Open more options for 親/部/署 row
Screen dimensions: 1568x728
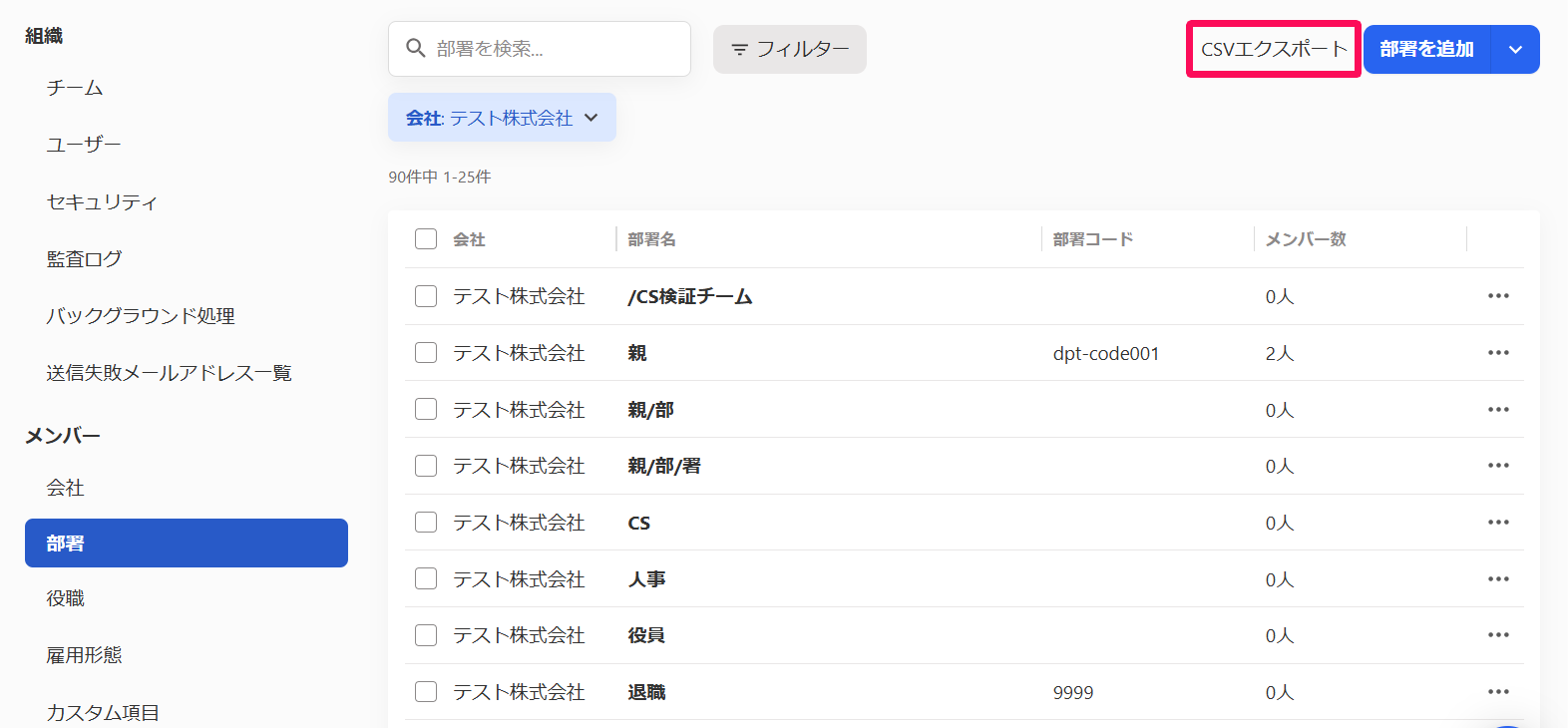tap(1498, 466)
